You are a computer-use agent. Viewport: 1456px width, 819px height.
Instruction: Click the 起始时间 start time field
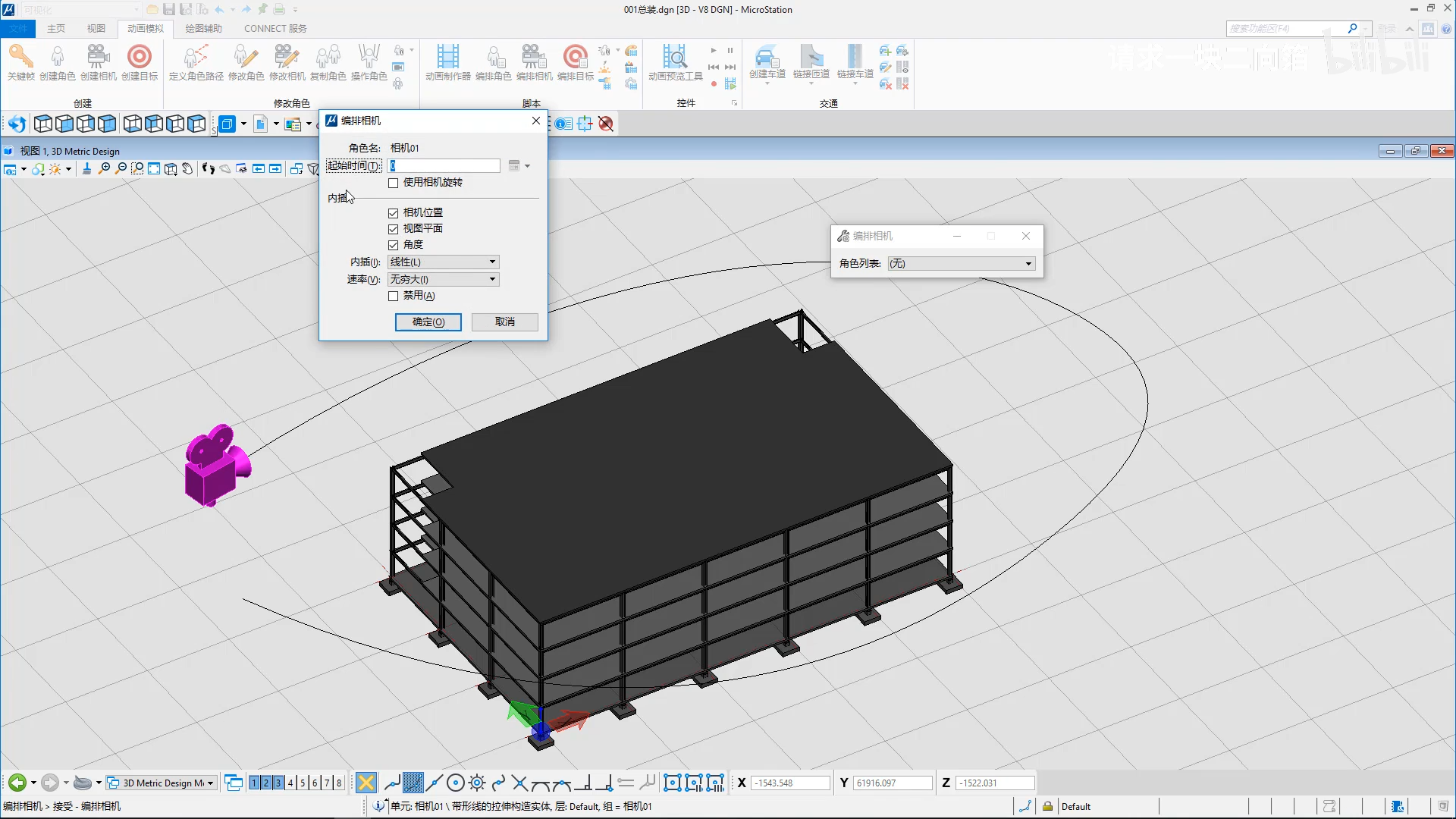tap(444, 165)
